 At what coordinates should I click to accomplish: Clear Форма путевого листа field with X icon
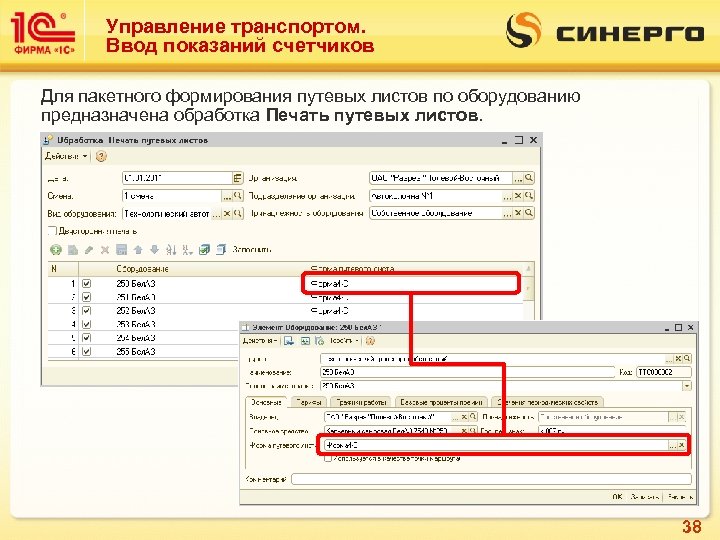(682, 445)
